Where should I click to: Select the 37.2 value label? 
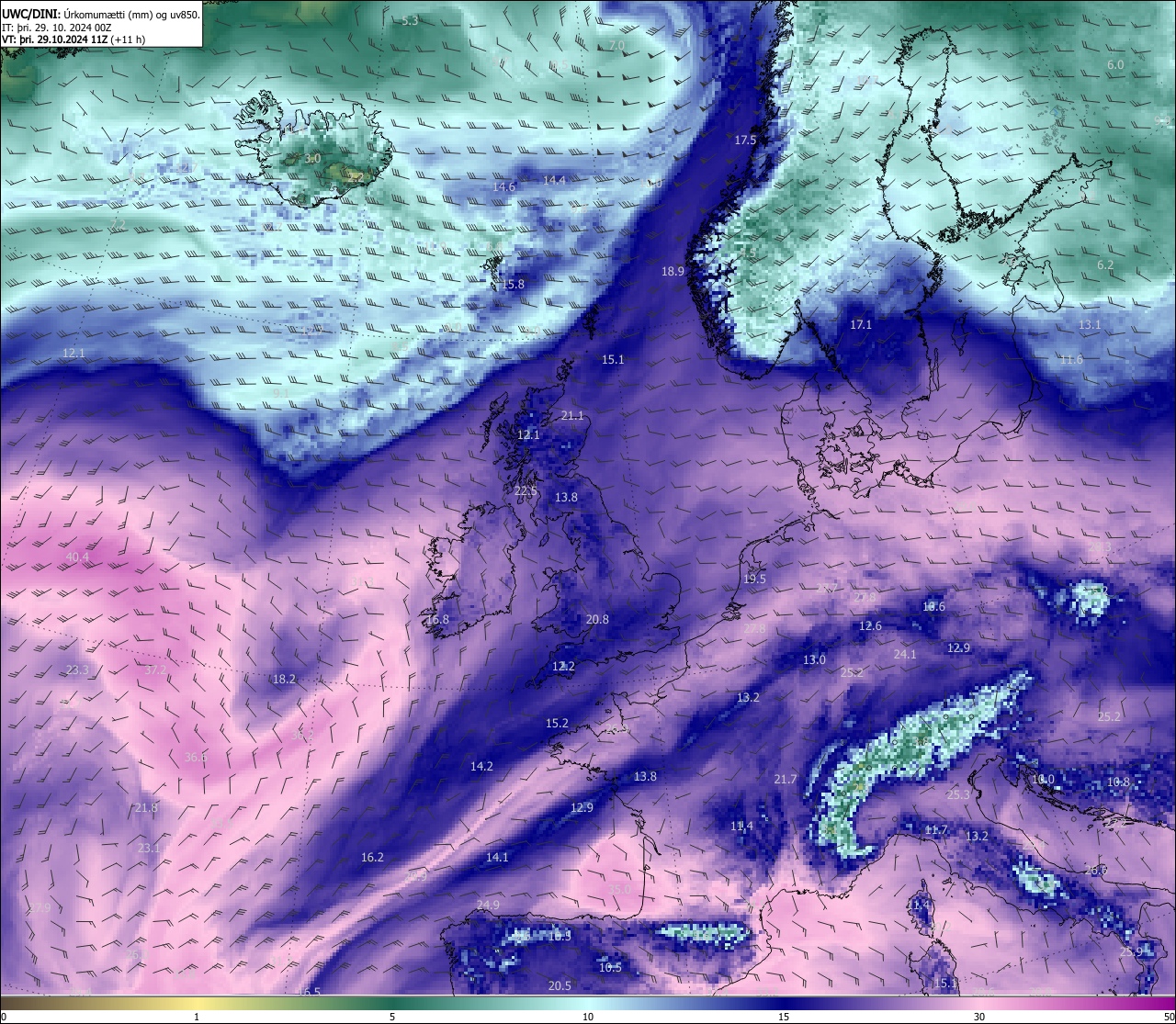click(x=155, y=670)
